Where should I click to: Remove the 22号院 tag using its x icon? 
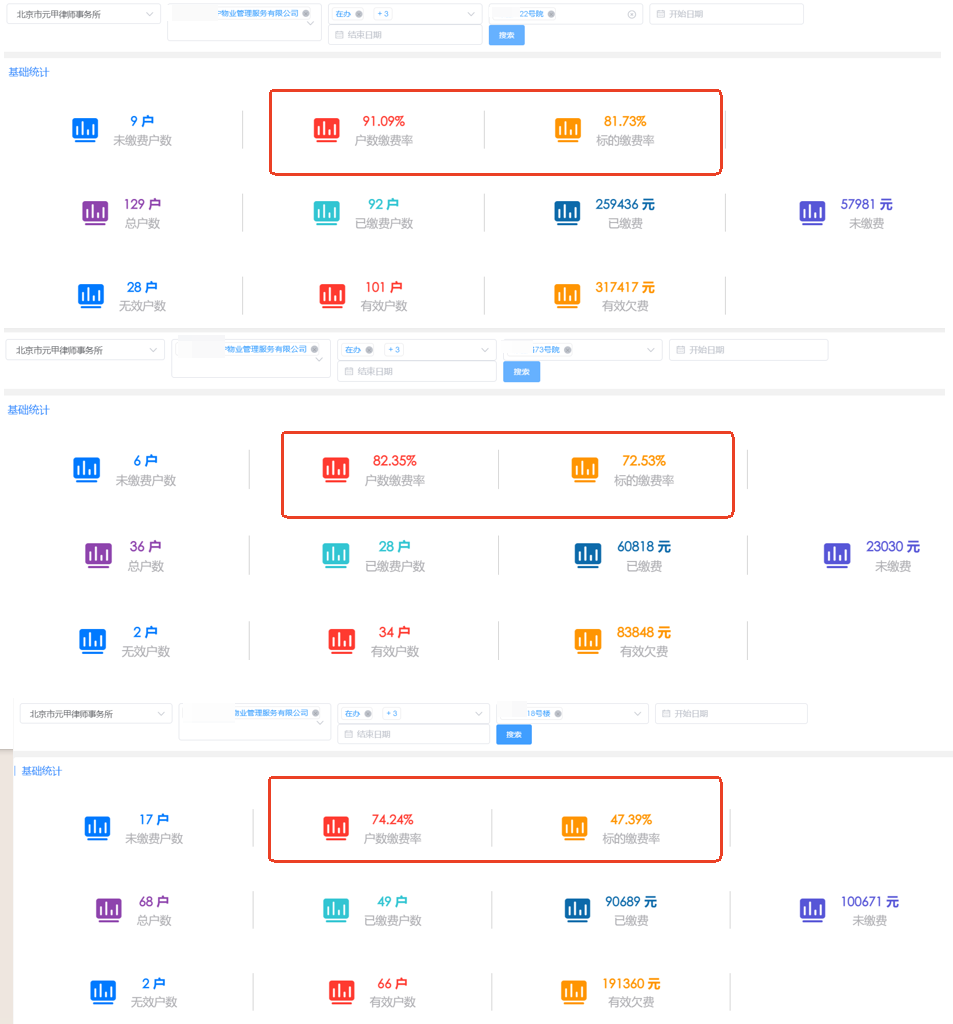tap(552, 14)
